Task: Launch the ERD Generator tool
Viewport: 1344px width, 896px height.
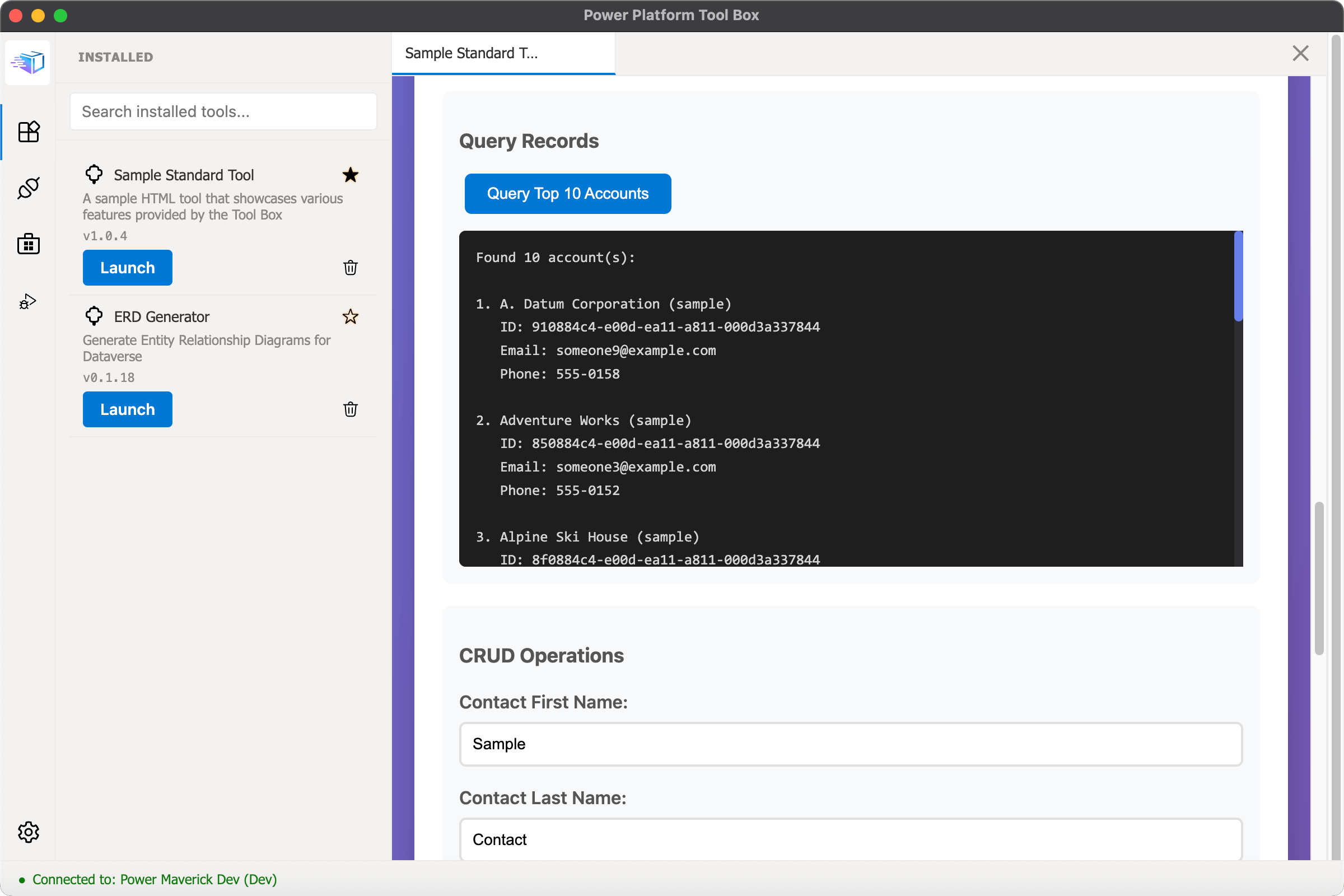Action: [x=128, y=409]
